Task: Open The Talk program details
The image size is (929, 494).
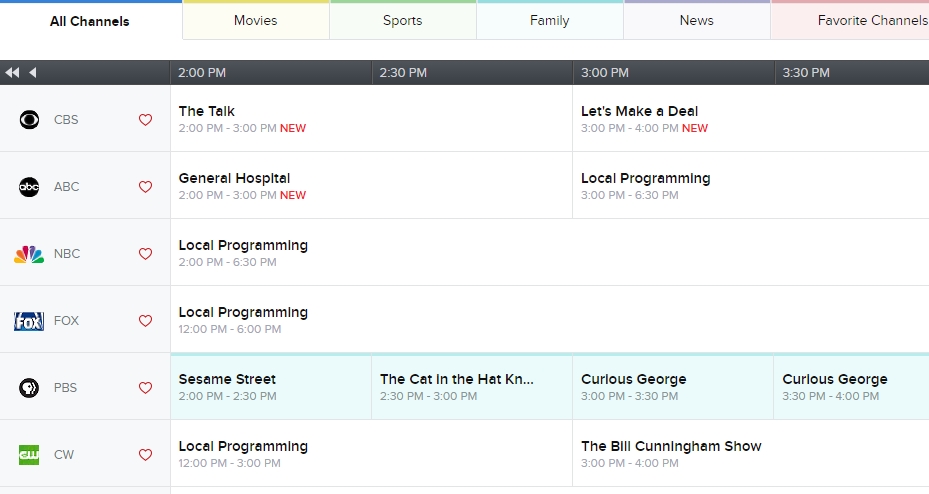Action: [207, 111]
